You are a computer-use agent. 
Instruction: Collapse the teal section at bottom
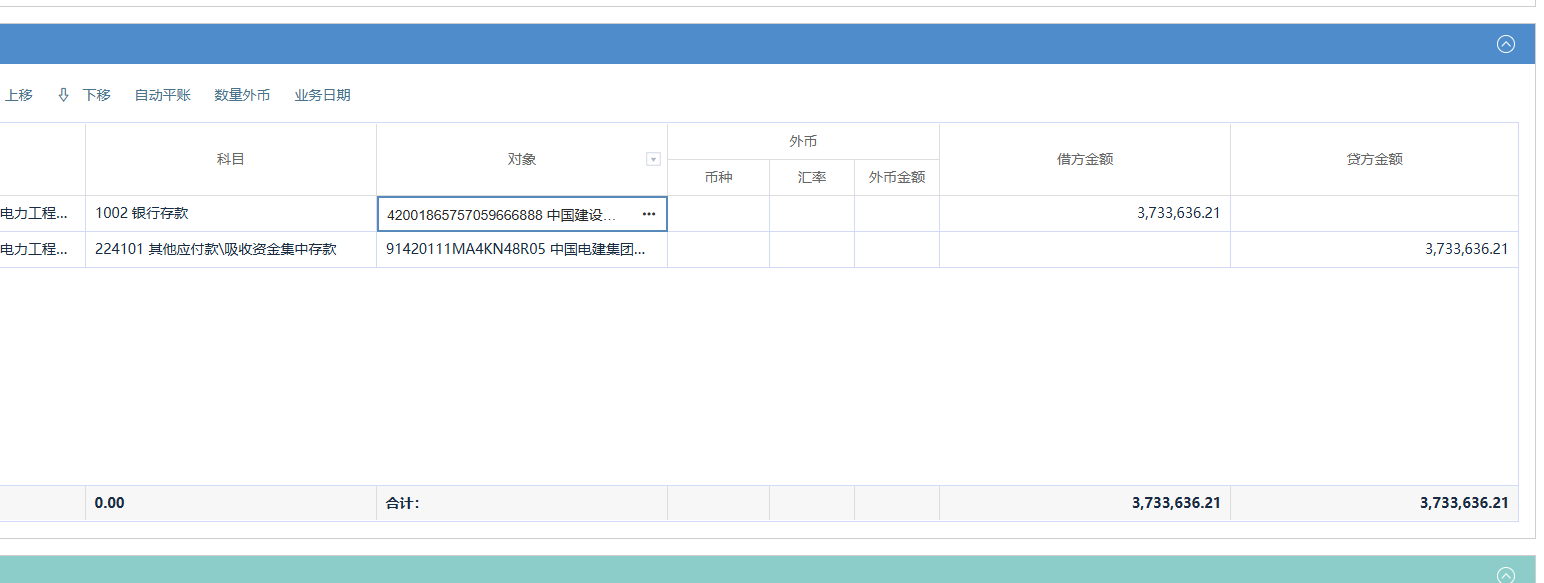(x=1505, y=574)
